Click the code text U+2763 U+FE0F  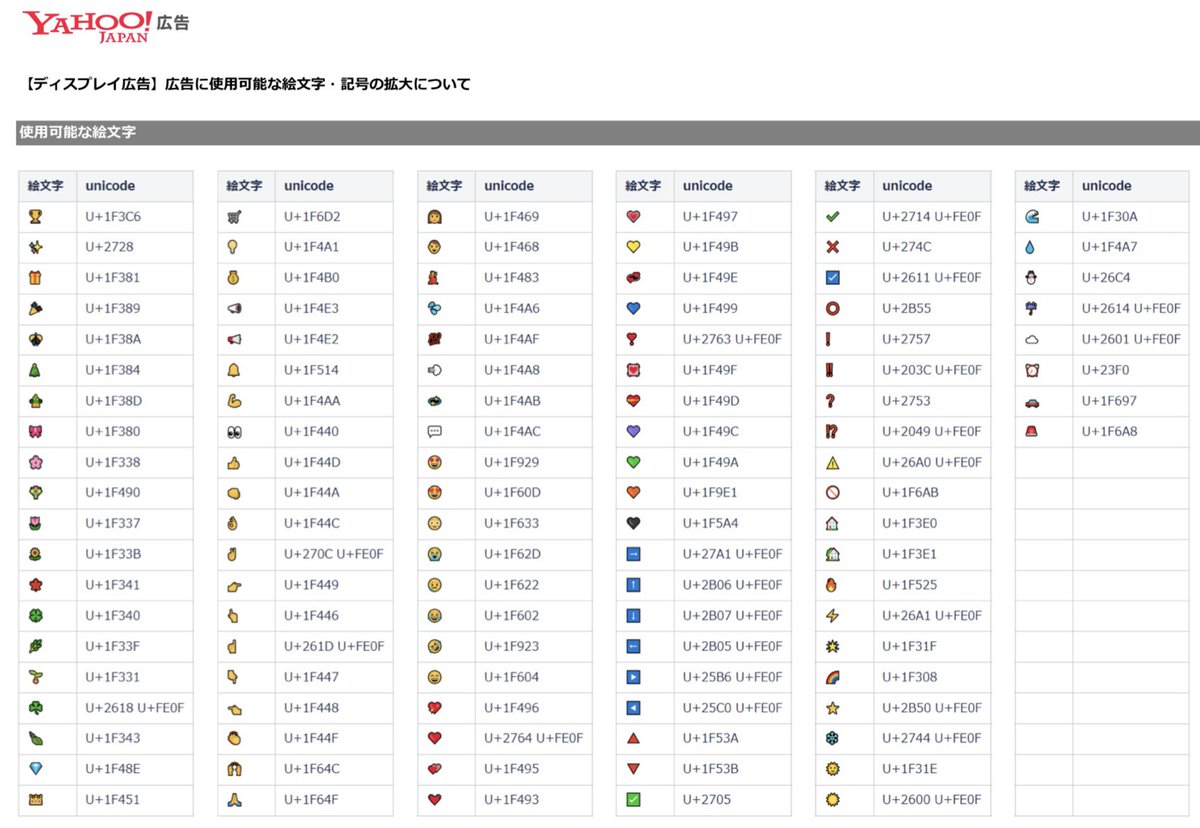733,340
